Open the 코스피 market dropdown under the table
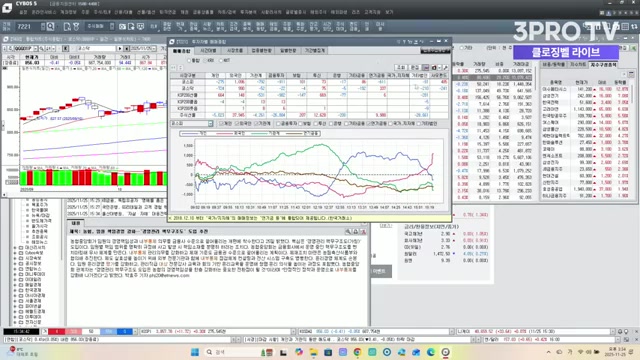The width and height of the screenshot is (640, 360). (x=210, y=123)
